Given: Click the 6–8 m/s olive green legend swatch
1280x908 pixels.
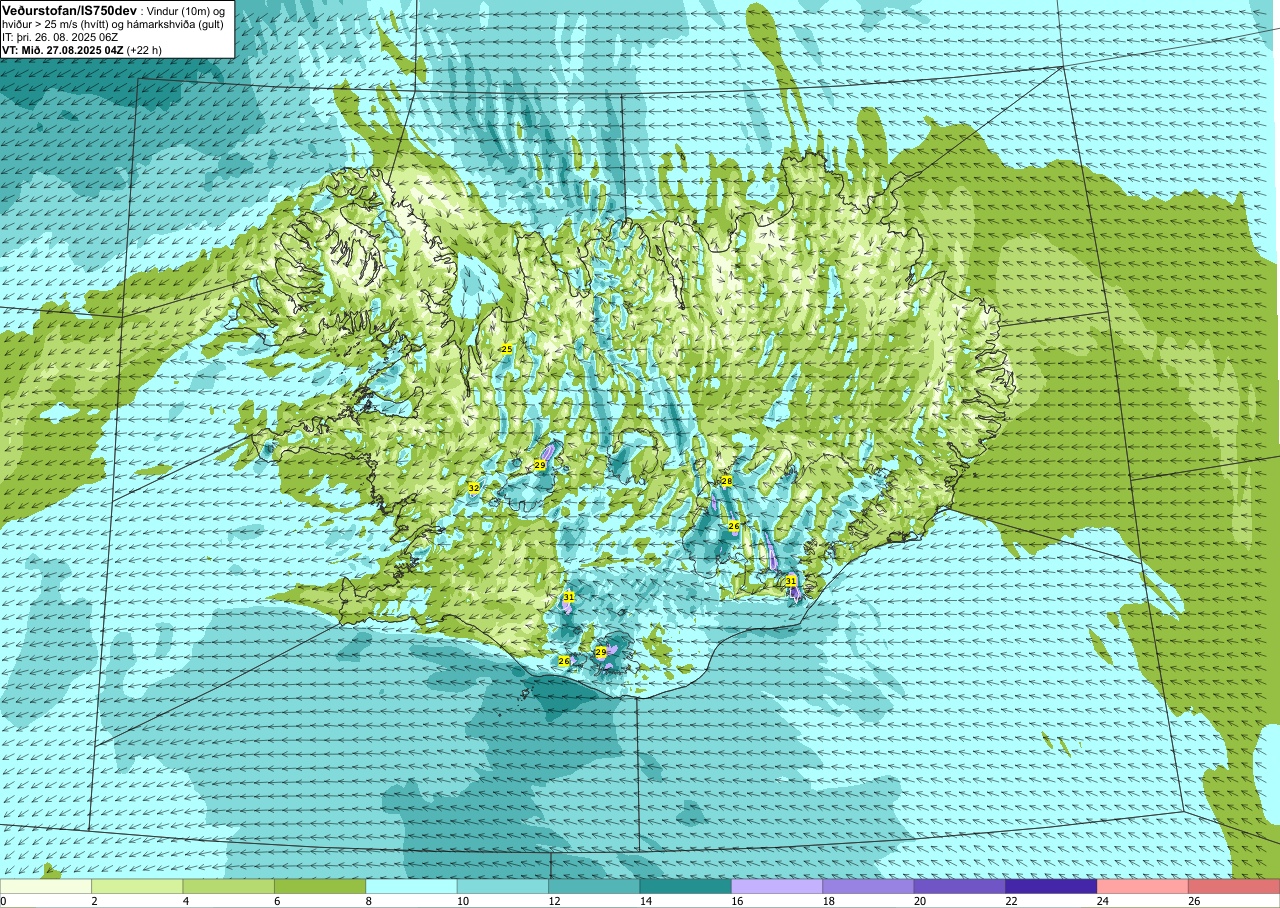Looking at the screenshot, I should 320,887.
